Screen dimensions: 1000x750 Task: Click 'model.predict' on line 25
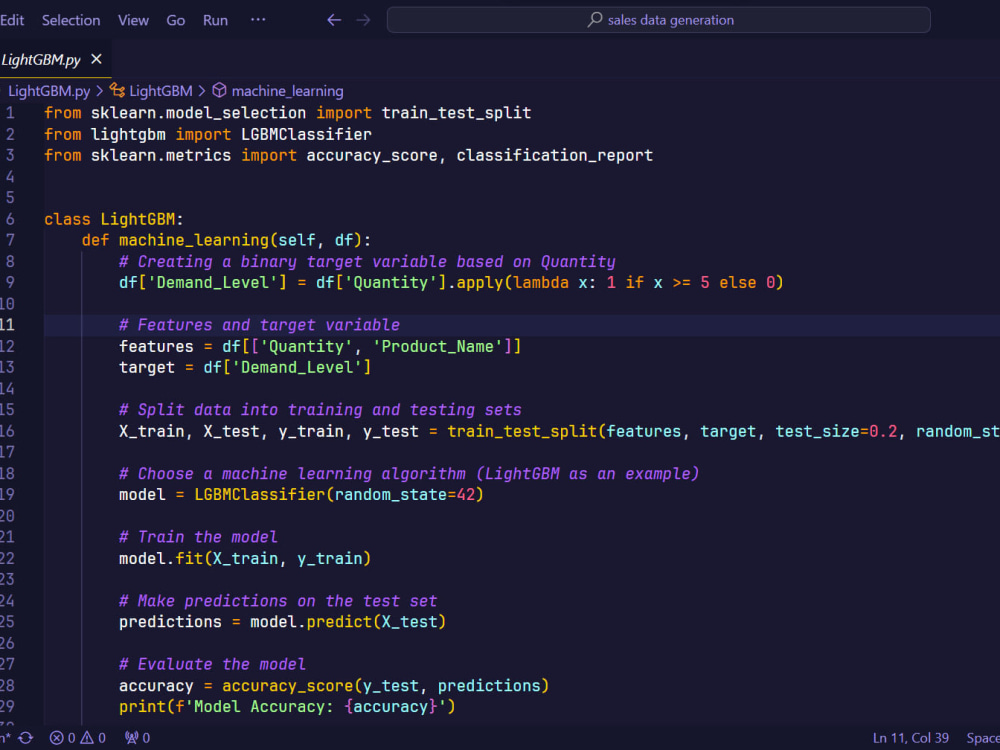point(311,622)
